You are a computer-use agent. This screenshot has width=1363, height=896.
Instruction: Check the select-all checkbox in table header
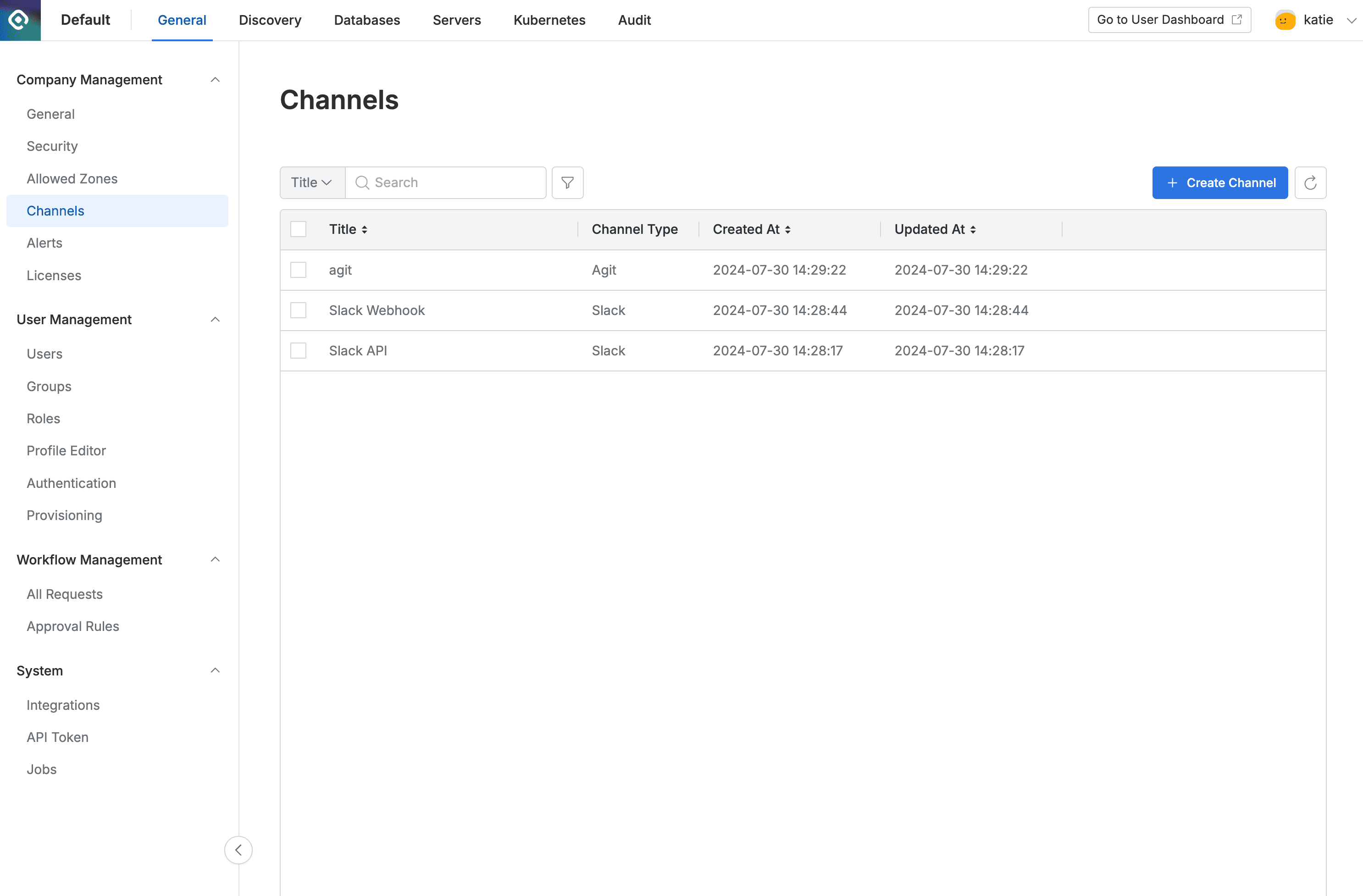pos(299,229)
